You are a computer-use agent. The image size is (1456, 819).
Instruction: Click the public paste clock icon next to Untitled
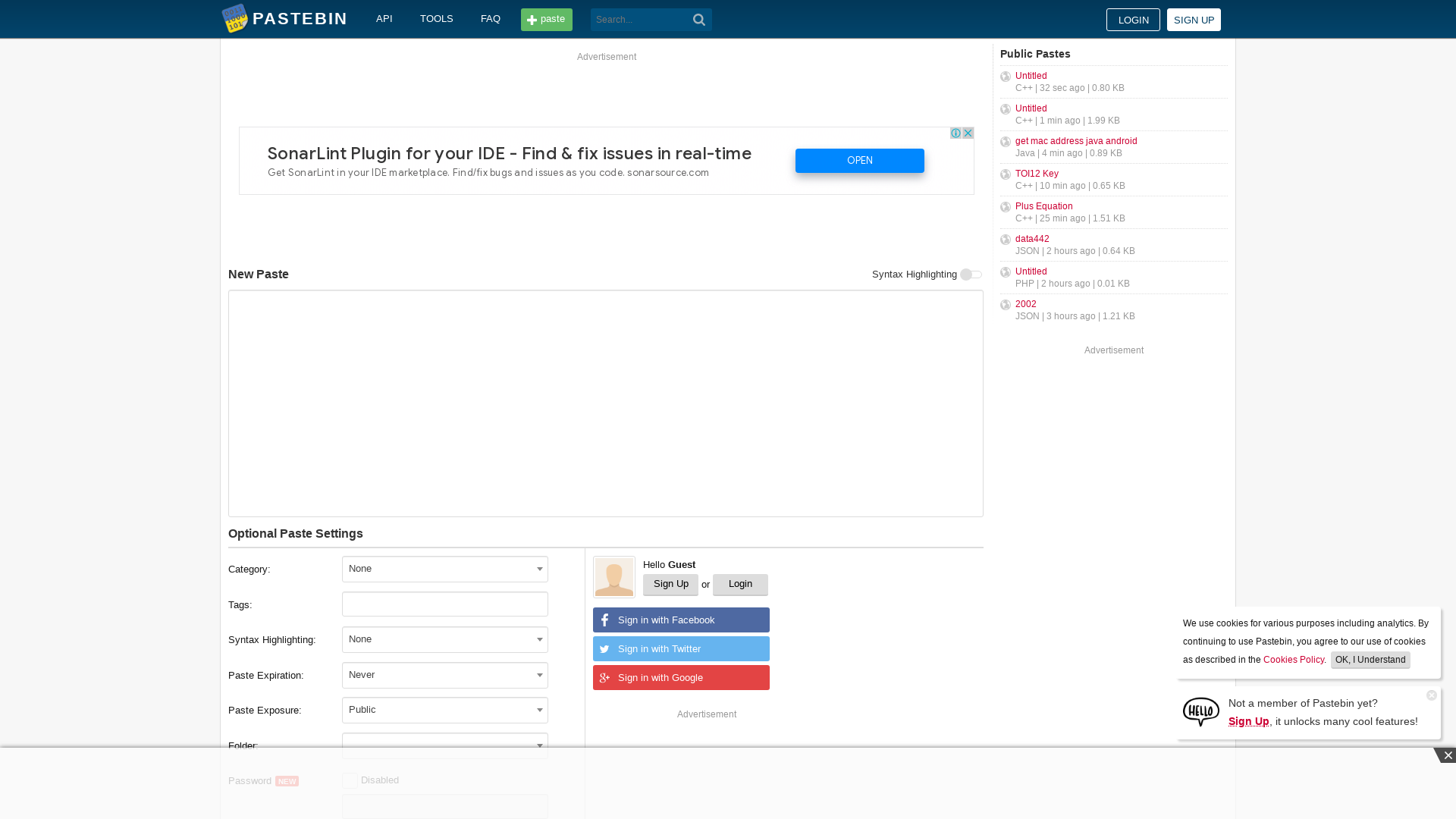1005,76
